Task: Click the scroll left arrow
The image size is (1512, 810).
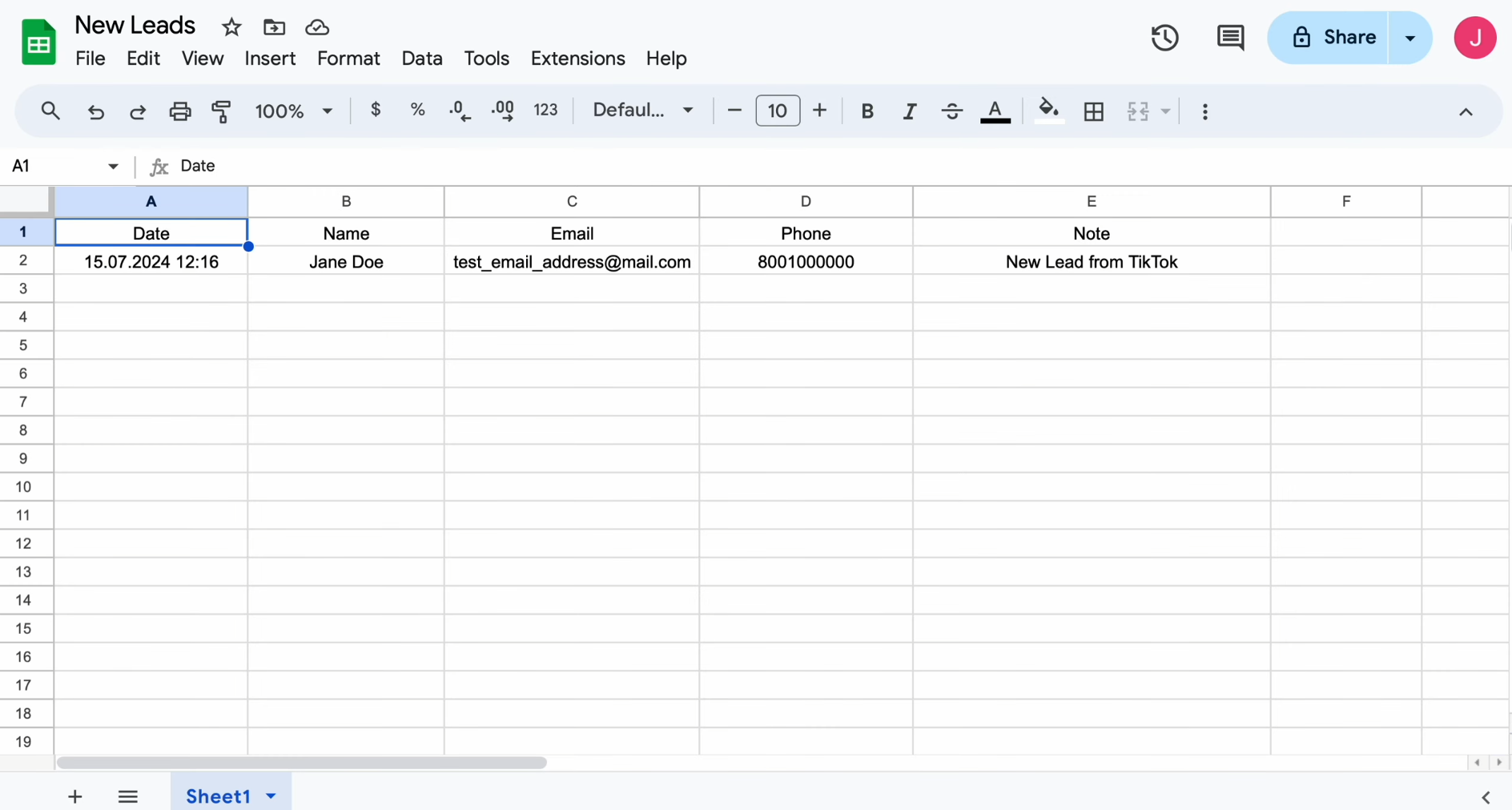Action: tap(1477, 763)
